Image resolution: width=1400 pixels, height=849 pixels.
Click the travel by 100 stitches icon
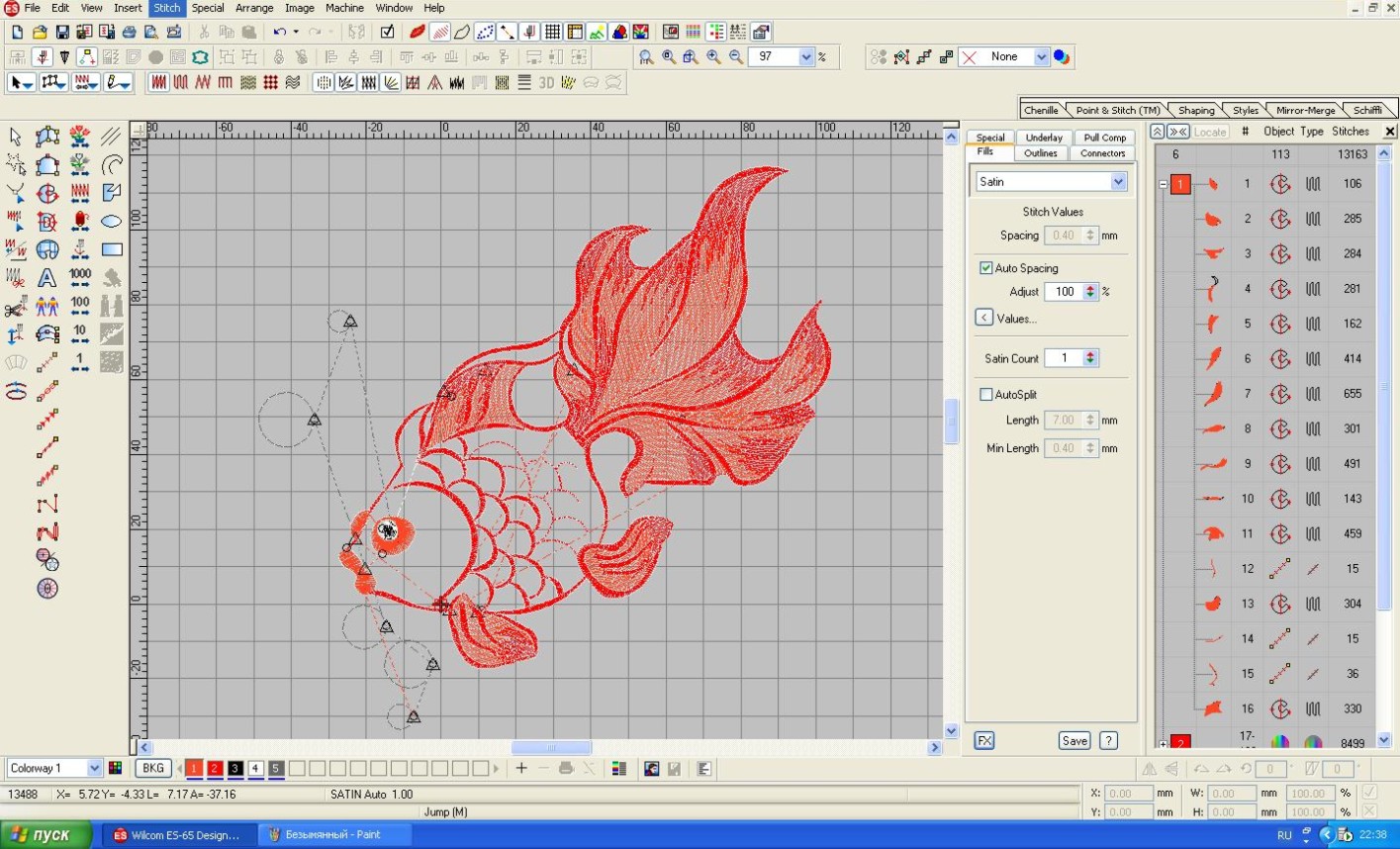pyautogui.click(x=80, y=307)
